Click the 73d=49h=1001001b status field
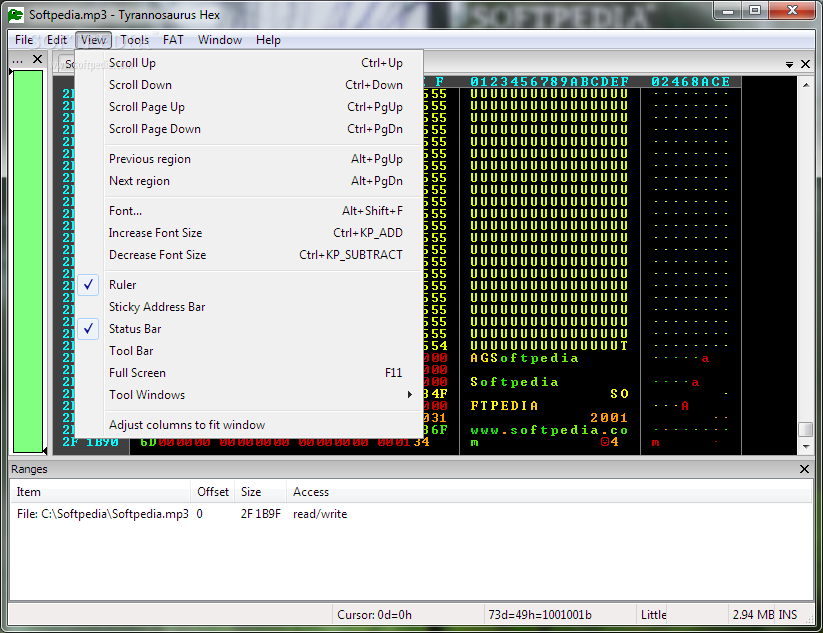This screenshot has height=633, width=823. (560, 615)
